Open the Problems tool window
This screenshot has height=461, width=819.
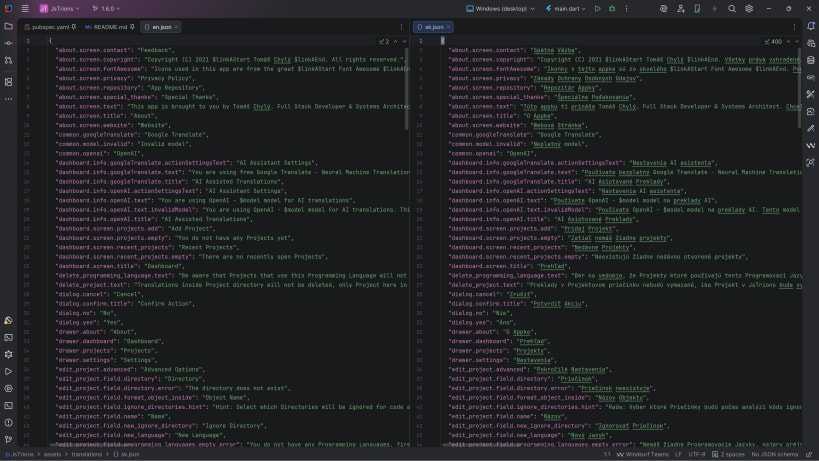point(8,422)
